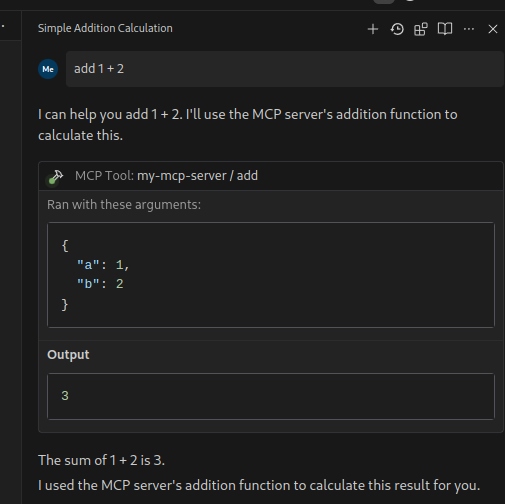Open the session history clock icon
505x504 pixels.
[397, 29]
